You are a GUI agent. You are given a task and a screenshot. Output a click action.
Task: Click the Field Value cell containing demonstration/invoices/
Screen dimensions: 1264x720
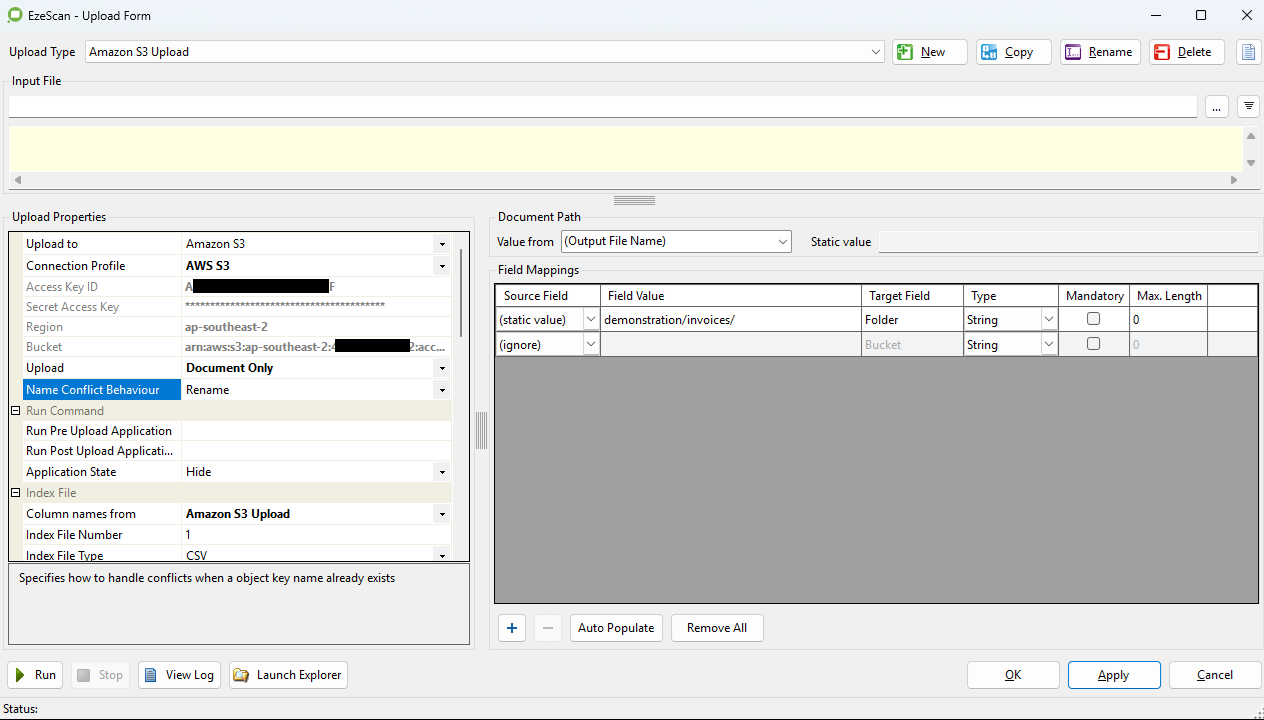[730, 320]
